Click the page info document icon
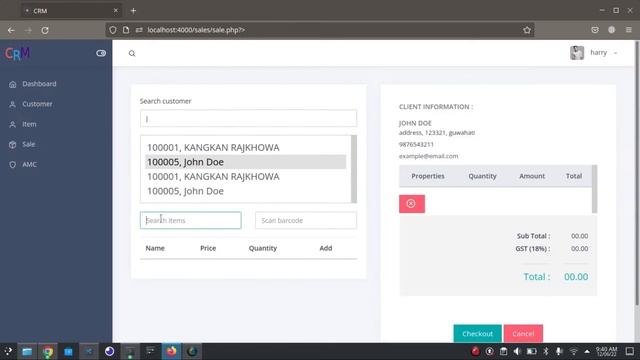The height and width of the screenshot is (360, 640). pyautogui.click(x=126, y=30)
